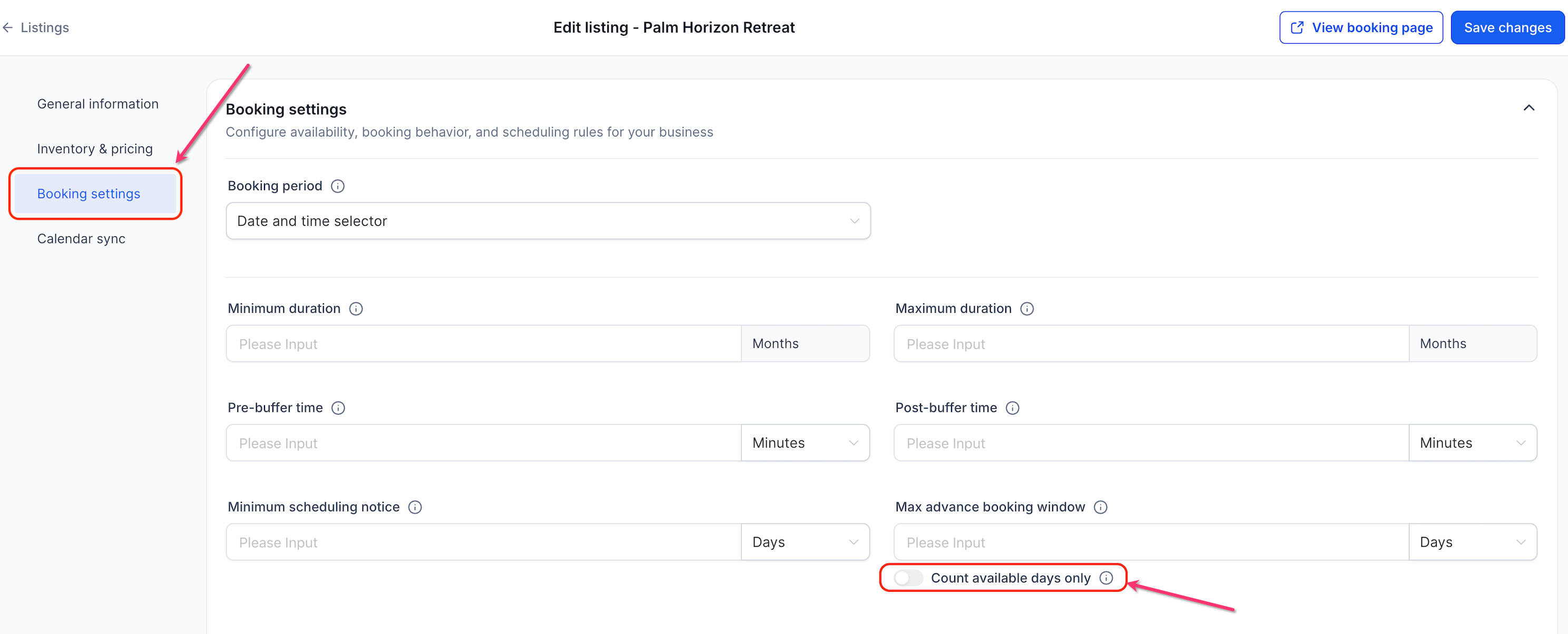The image size is (1568, 634).
Task: Click the Minimum duration info icon
Action: pos(356,309)
